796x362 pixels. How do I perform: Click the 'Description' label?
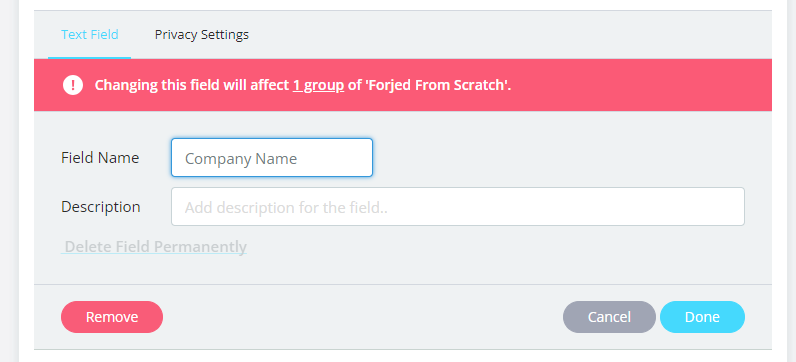pyautogui.click(x=101, y=207)
